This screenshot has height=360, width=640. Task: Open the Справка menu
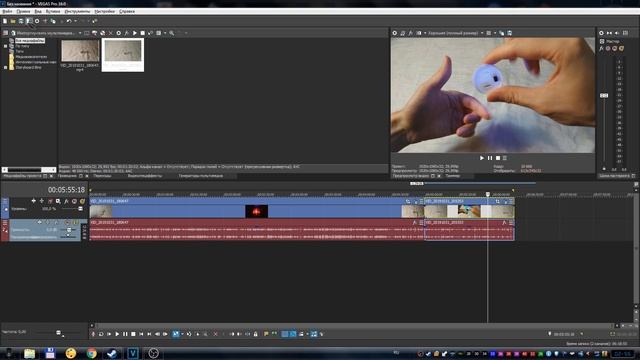[x=127, y=11]
